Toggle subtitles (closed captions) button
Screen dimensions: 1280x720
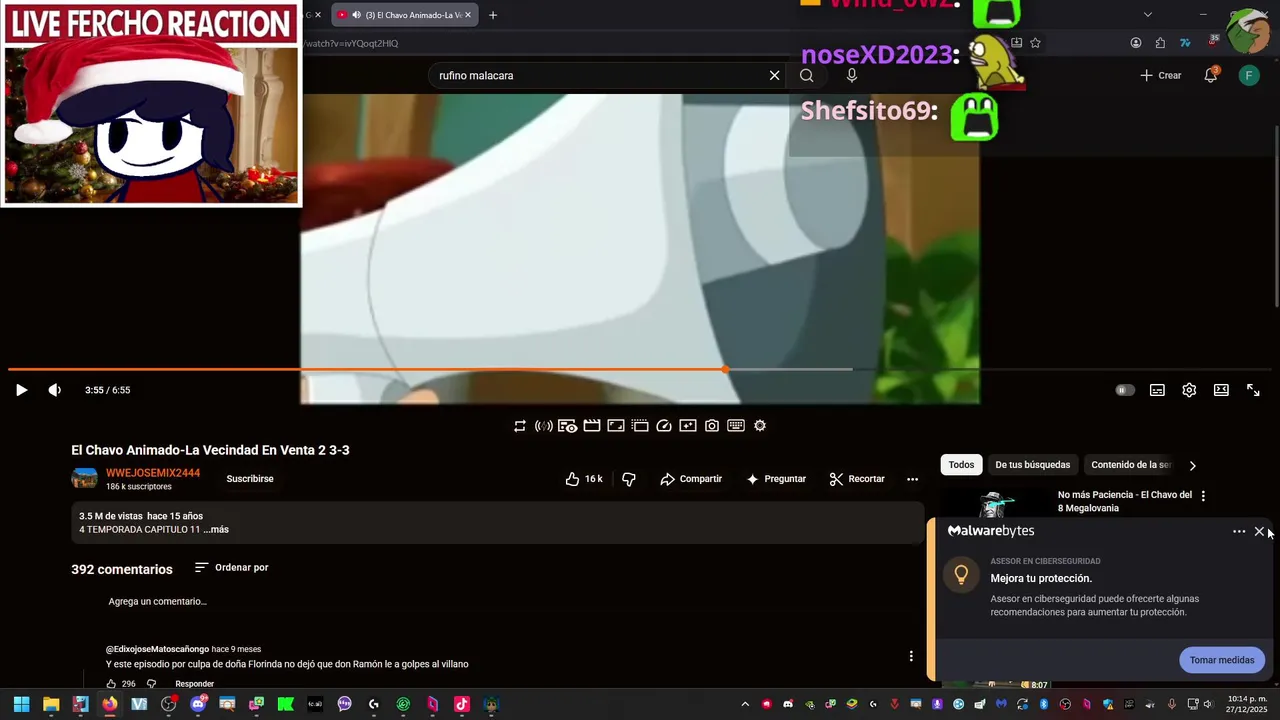click(1157, 390)
